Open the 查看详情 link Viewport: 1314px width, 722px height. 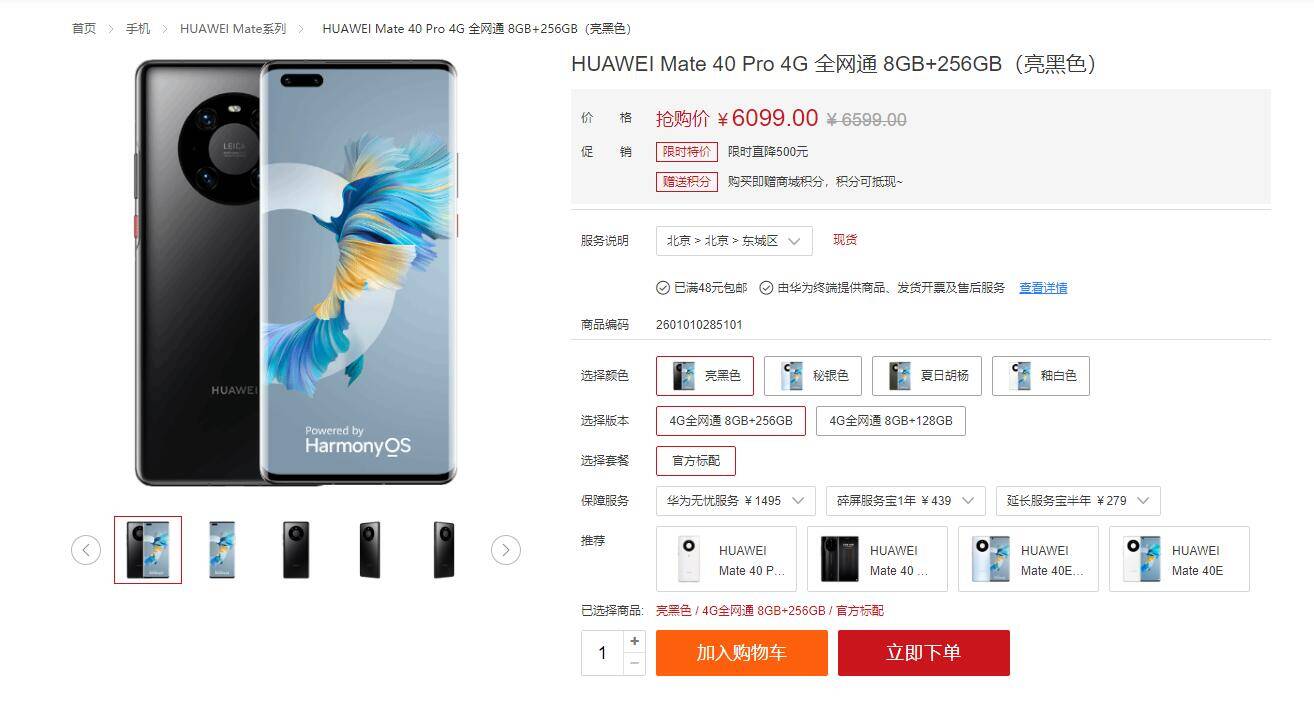click(x=1043, y=288)
